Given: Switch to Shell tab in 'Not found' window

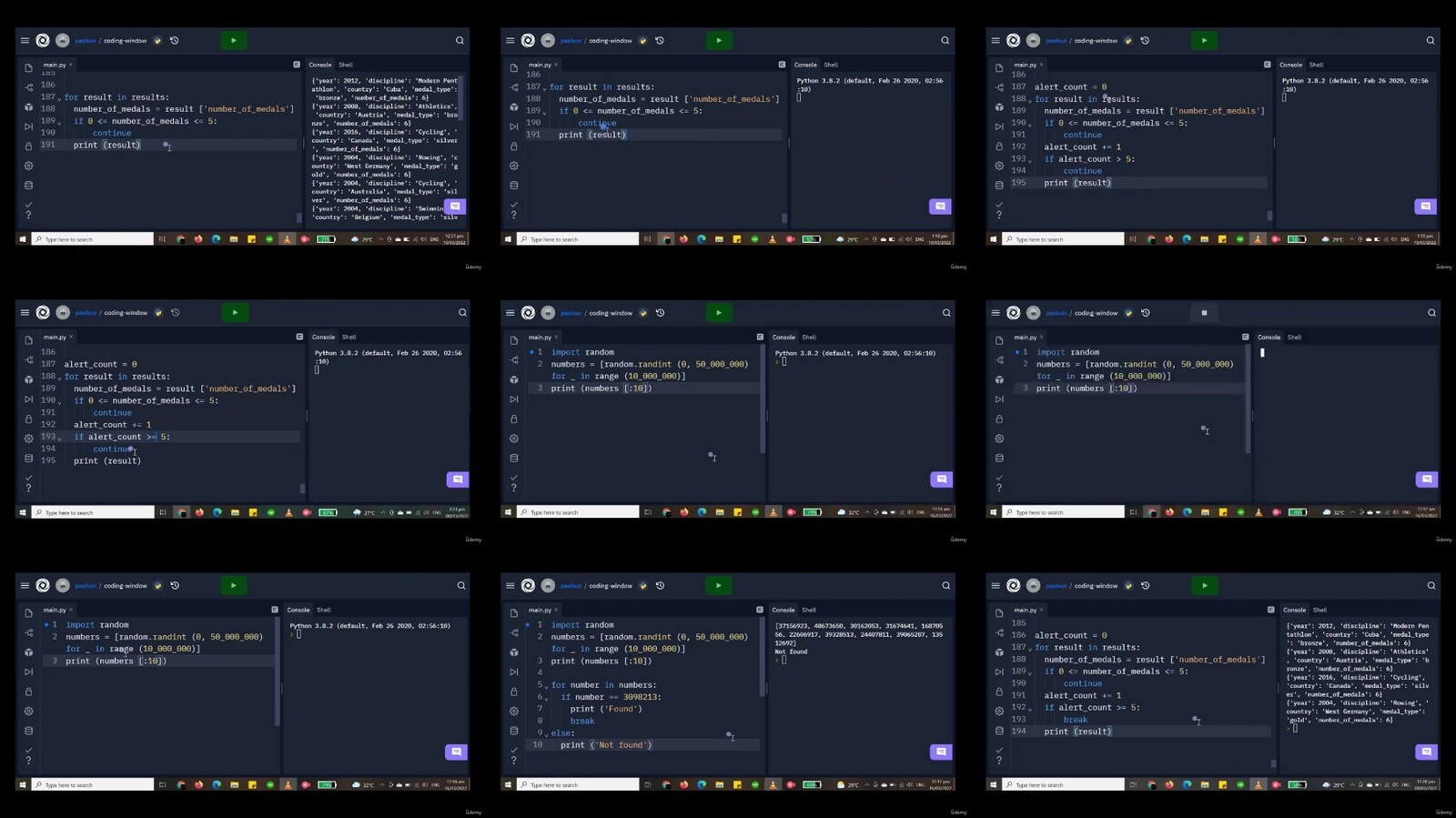Looking at the screenshot, I should 809,610.
